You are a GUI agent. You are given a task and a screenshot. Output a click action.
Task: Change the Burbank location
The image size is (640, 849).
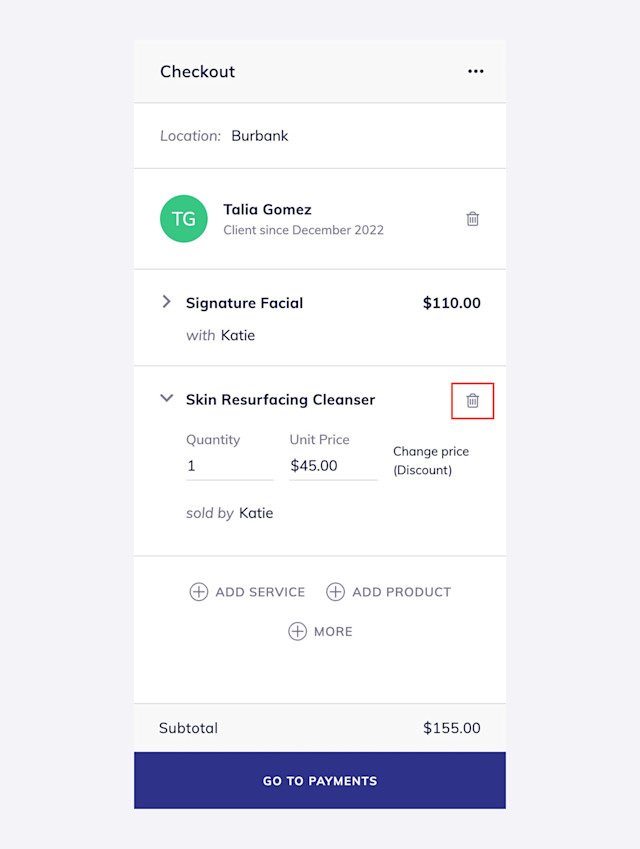click(x=259, y=136)
